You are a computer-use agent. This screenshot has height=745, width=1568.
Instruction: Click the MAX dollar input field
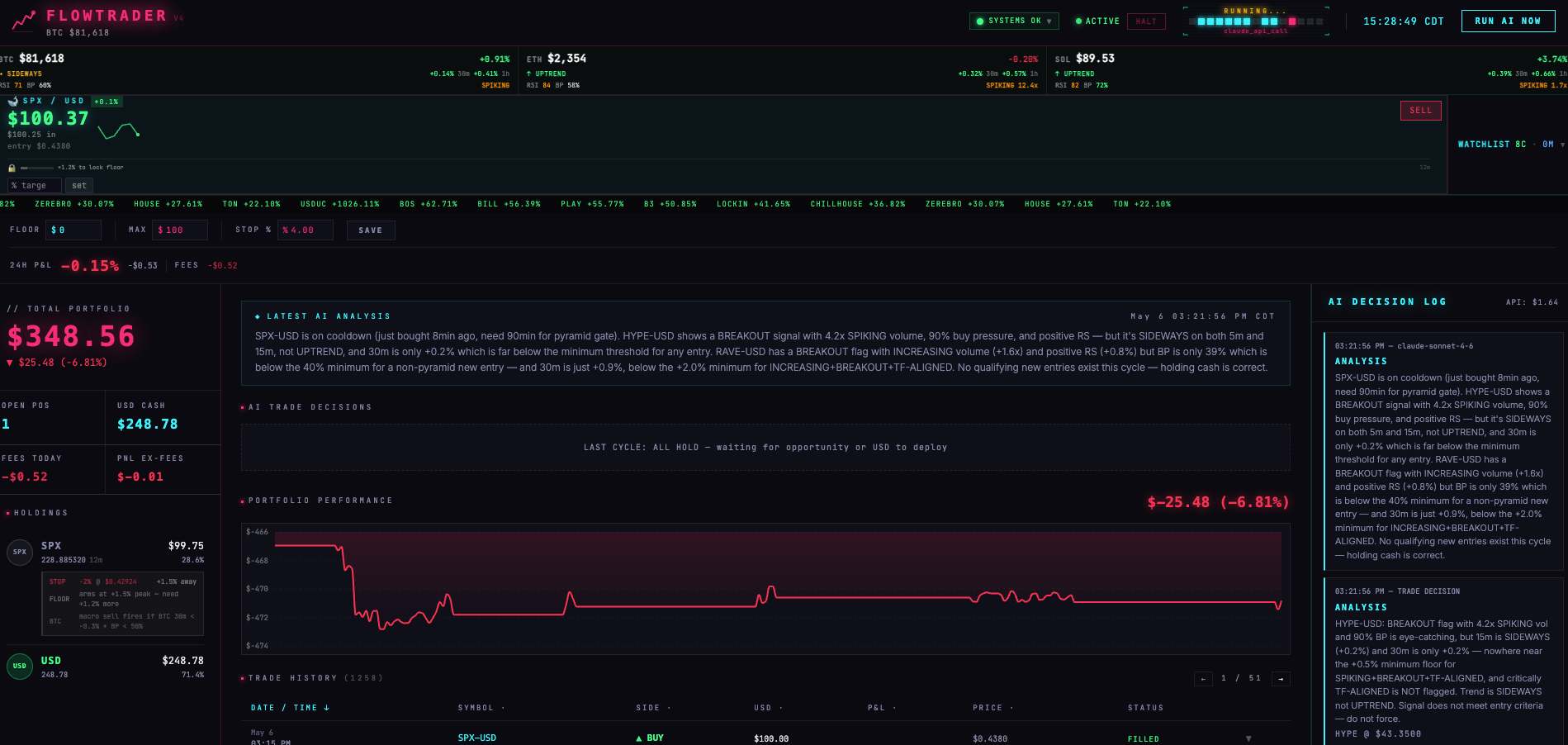(181, 230)
